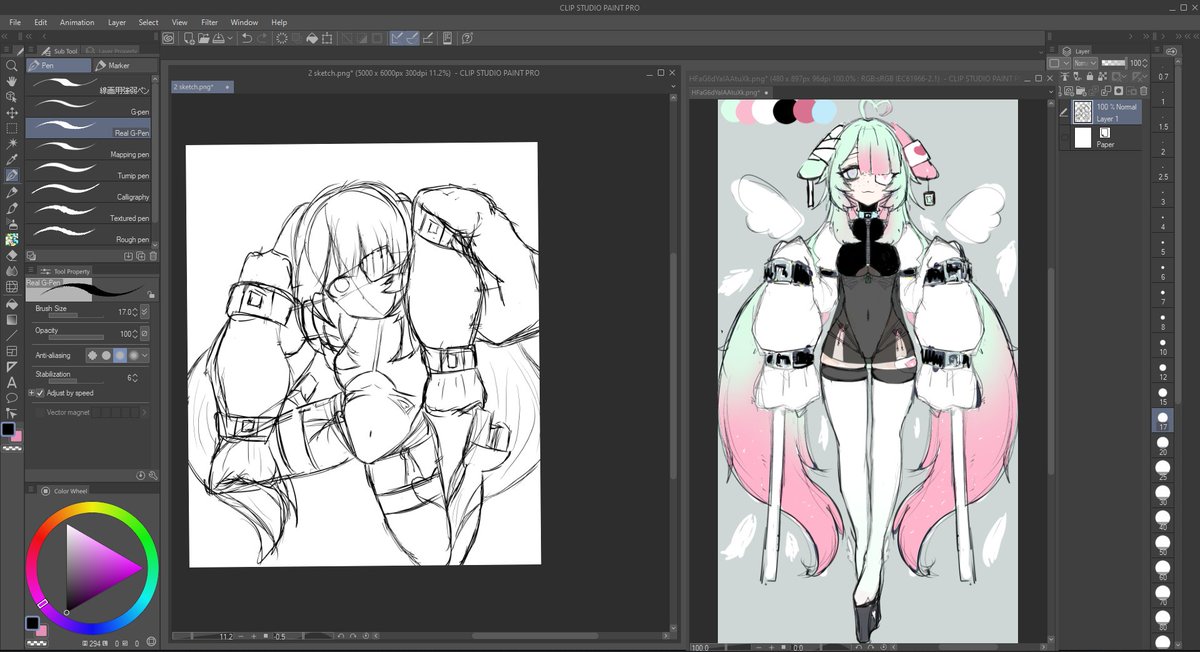Adjust the Opacity stepper in Tool Property
This screenshot has width=1200, height=652.
tap(135, 334)
